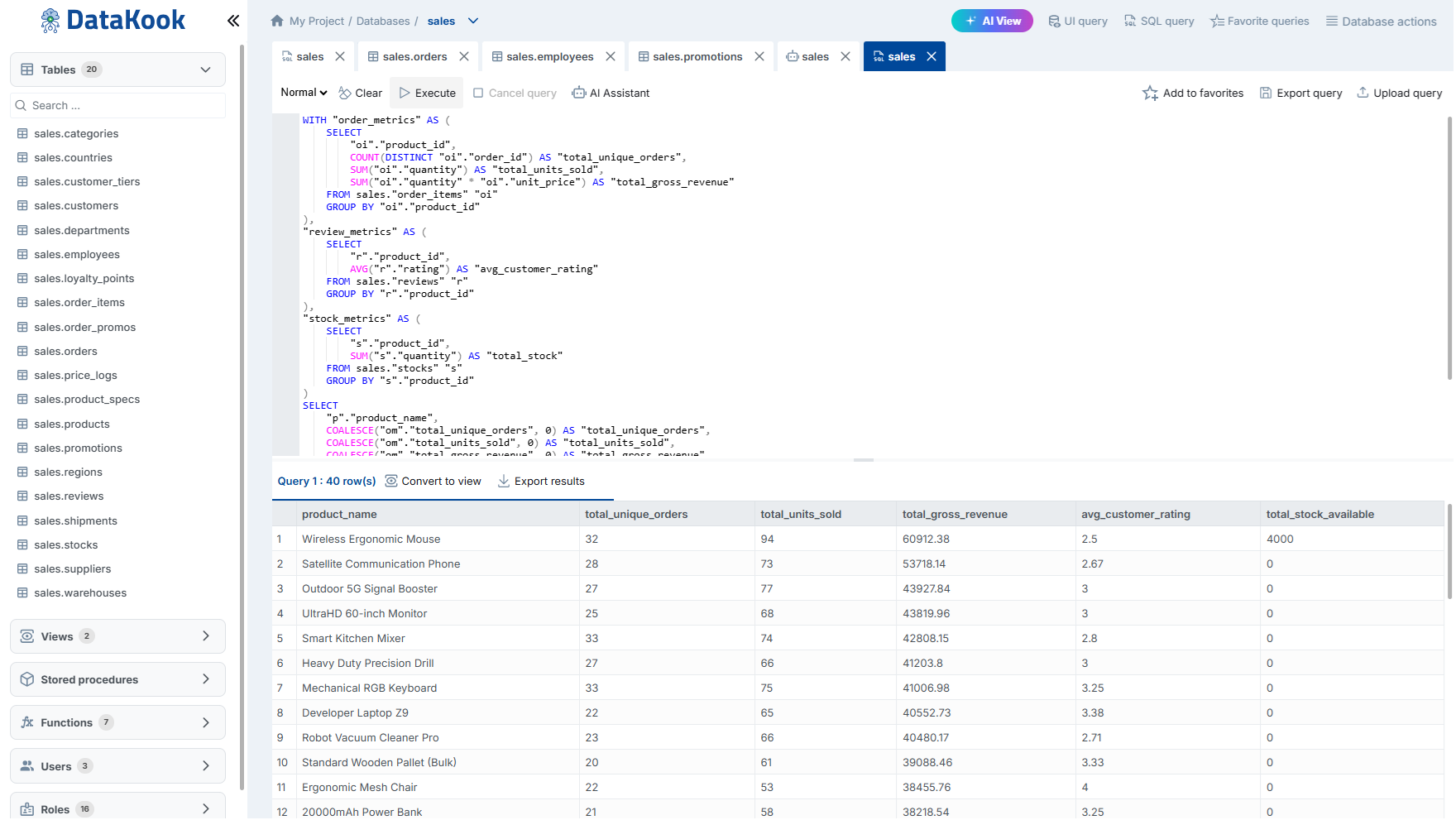Export results of the query
1456x820 pixels.
541,481
